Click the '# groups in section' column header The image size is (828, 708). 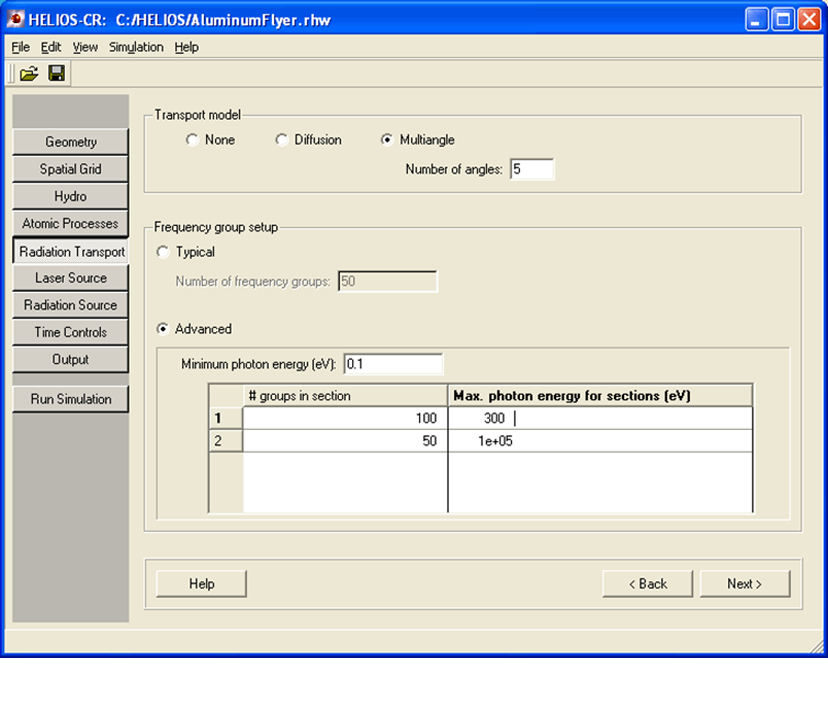tap(345, 396)
